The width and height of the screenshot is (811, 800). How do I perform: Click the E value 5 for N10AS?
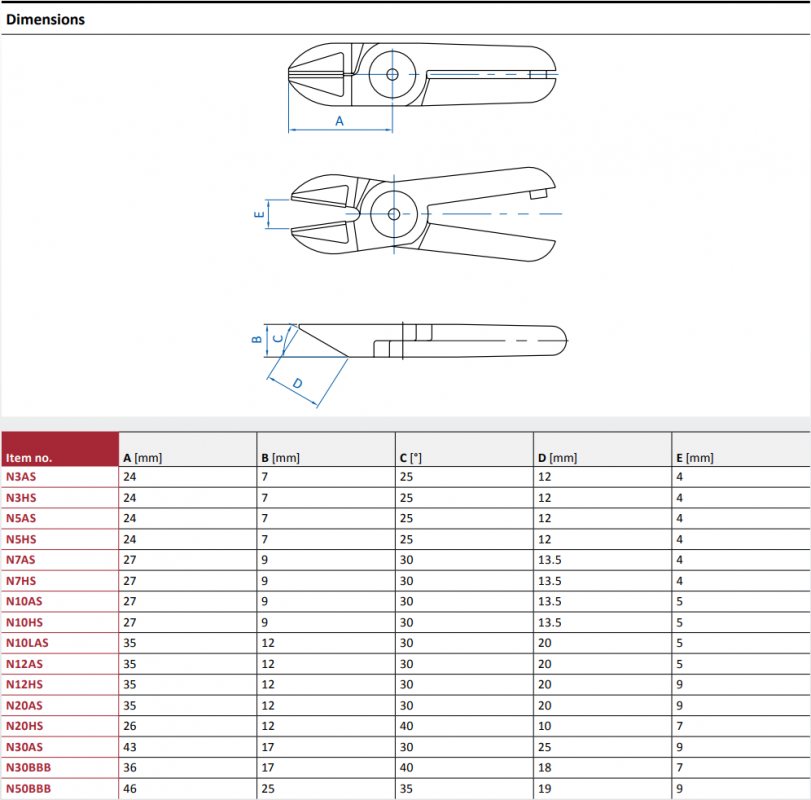[x=680, y=601]
